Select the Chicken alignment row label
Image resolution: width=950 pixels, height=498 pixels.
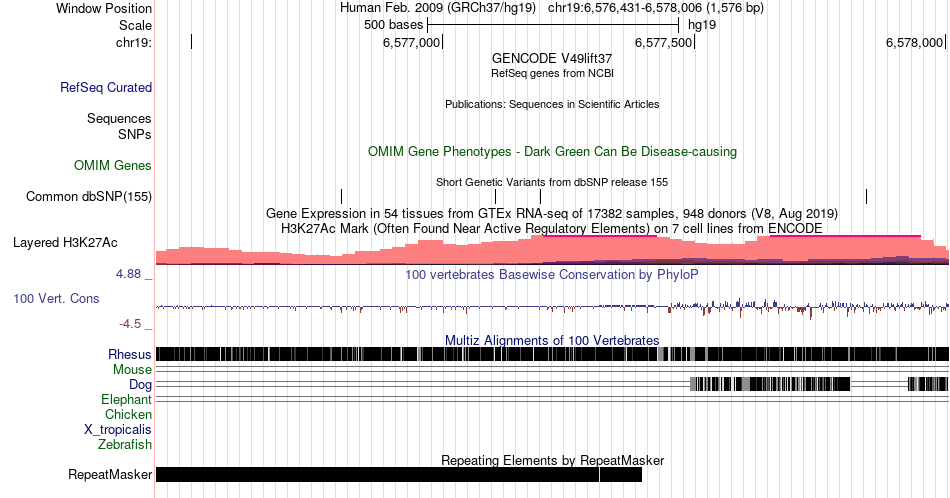click(x=128, y=414)
